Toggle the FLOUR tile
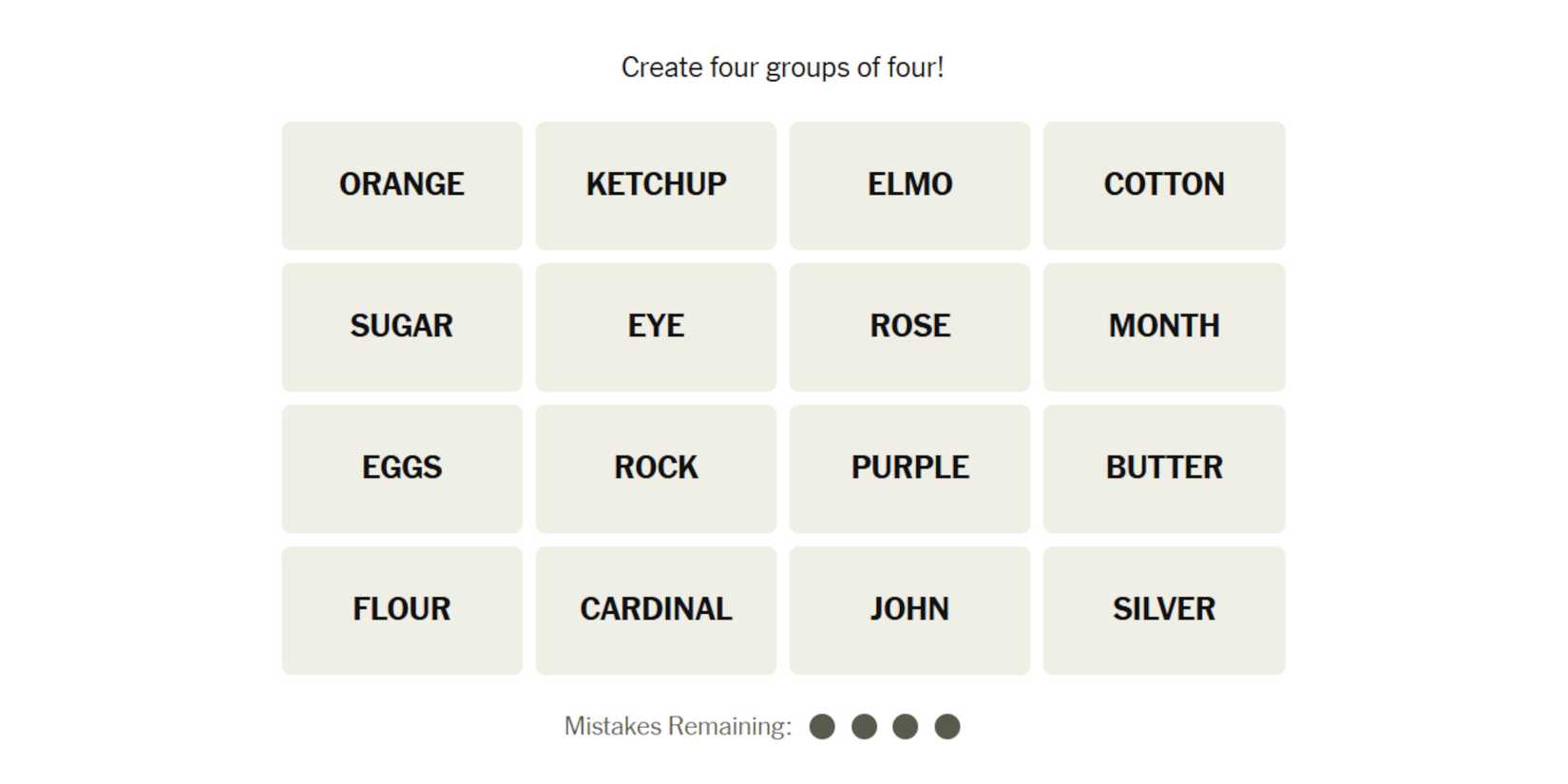Viewport: 1568px width, 784px height. pyautogui.click(x=402, y=610)
